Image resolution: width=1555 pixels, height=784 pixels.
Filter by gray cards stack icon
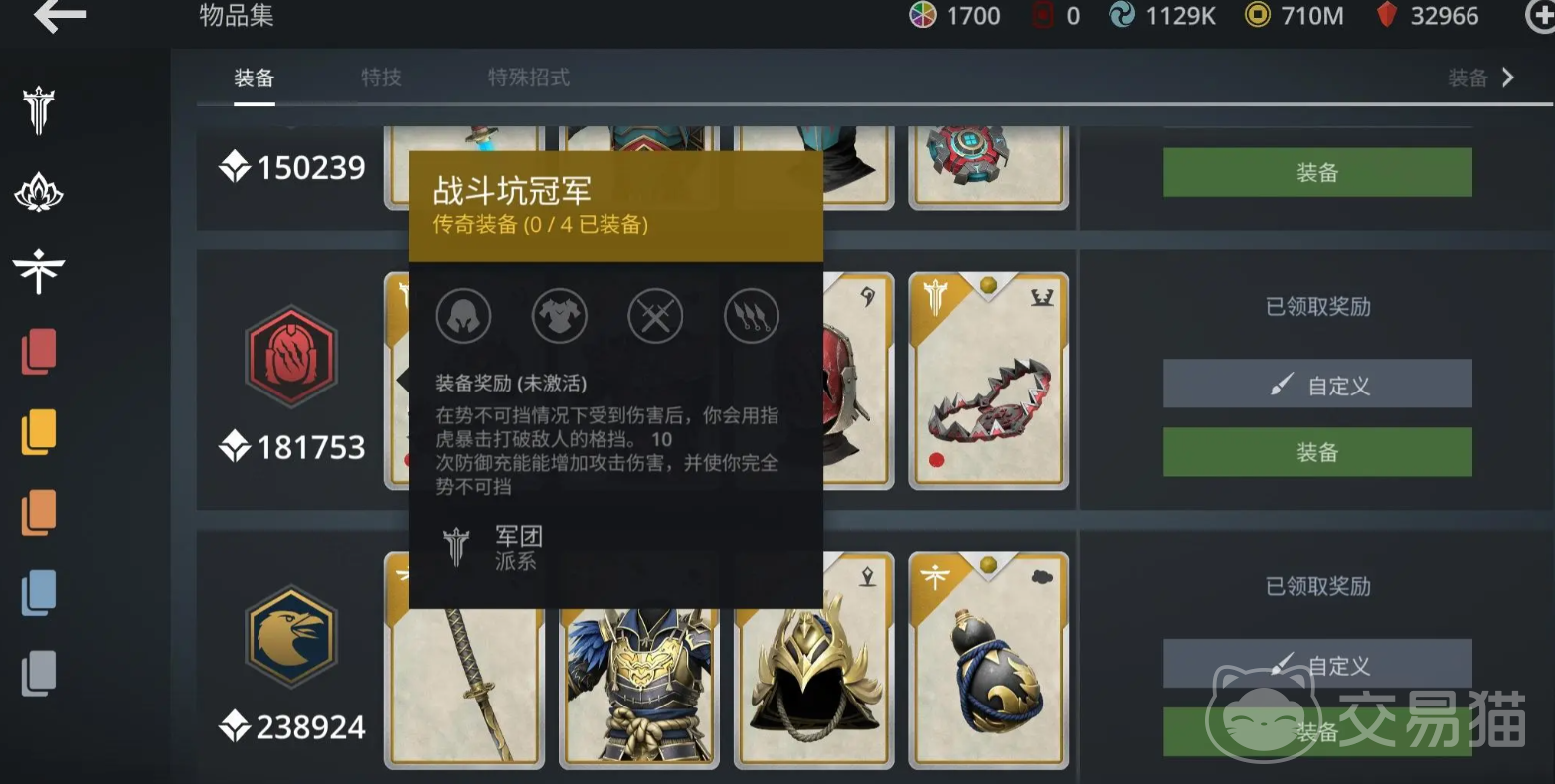pos(39,674)
